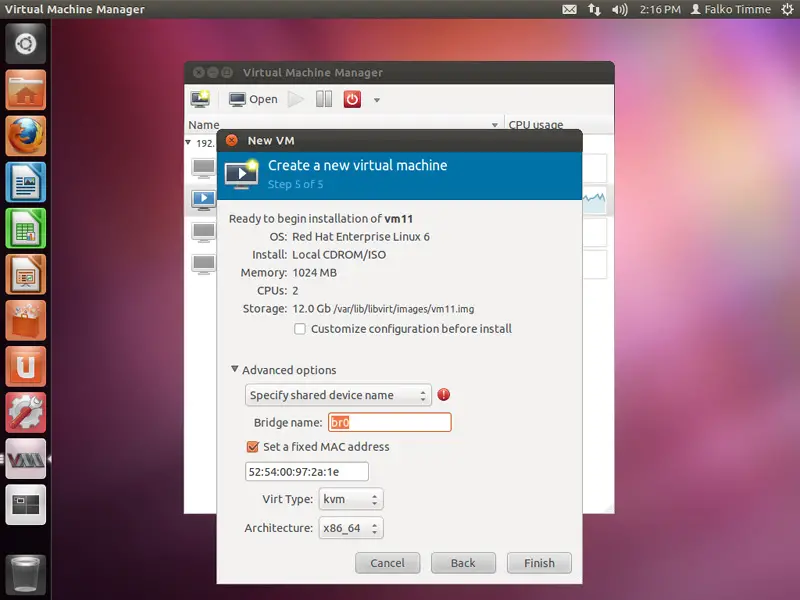Open Home Folder from the launcher

click(x=26, y=90)
